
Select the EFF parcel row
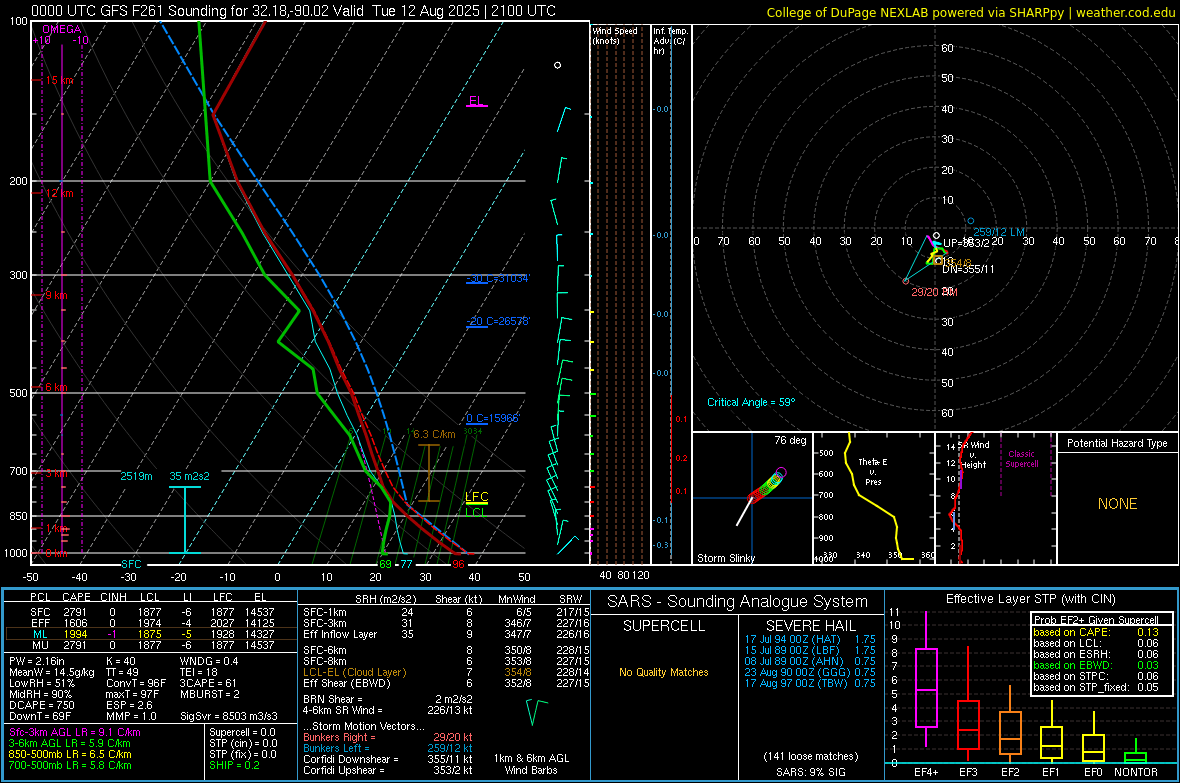pos(152,623)
